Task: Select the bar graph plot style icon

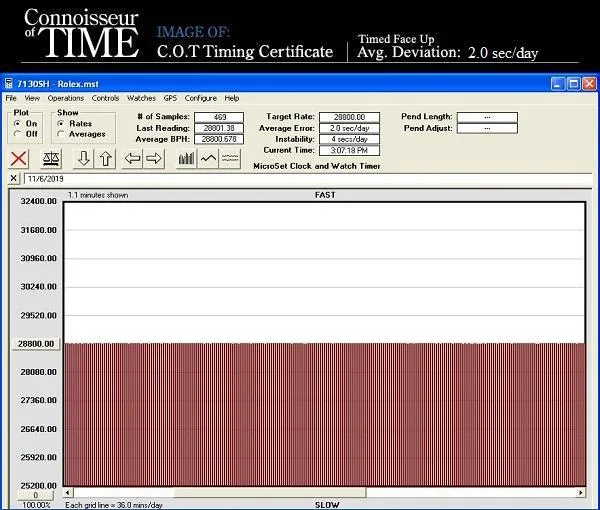Action: (x=186, y=158)
